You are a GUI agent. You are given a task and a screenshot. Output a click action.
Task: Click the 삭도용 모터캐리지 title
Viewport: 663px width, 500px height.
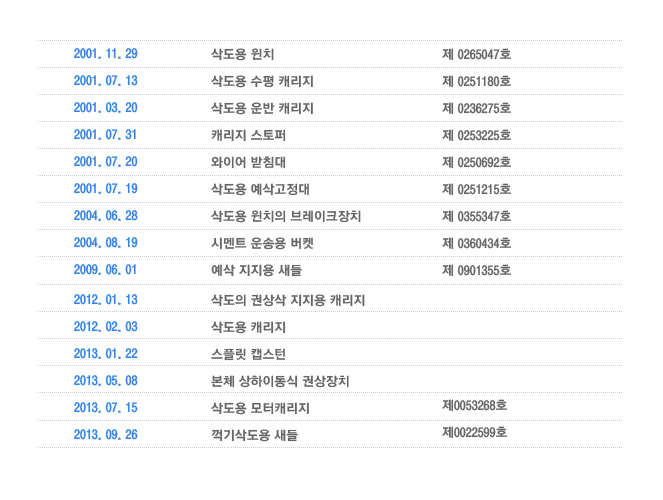pos(260,408)
